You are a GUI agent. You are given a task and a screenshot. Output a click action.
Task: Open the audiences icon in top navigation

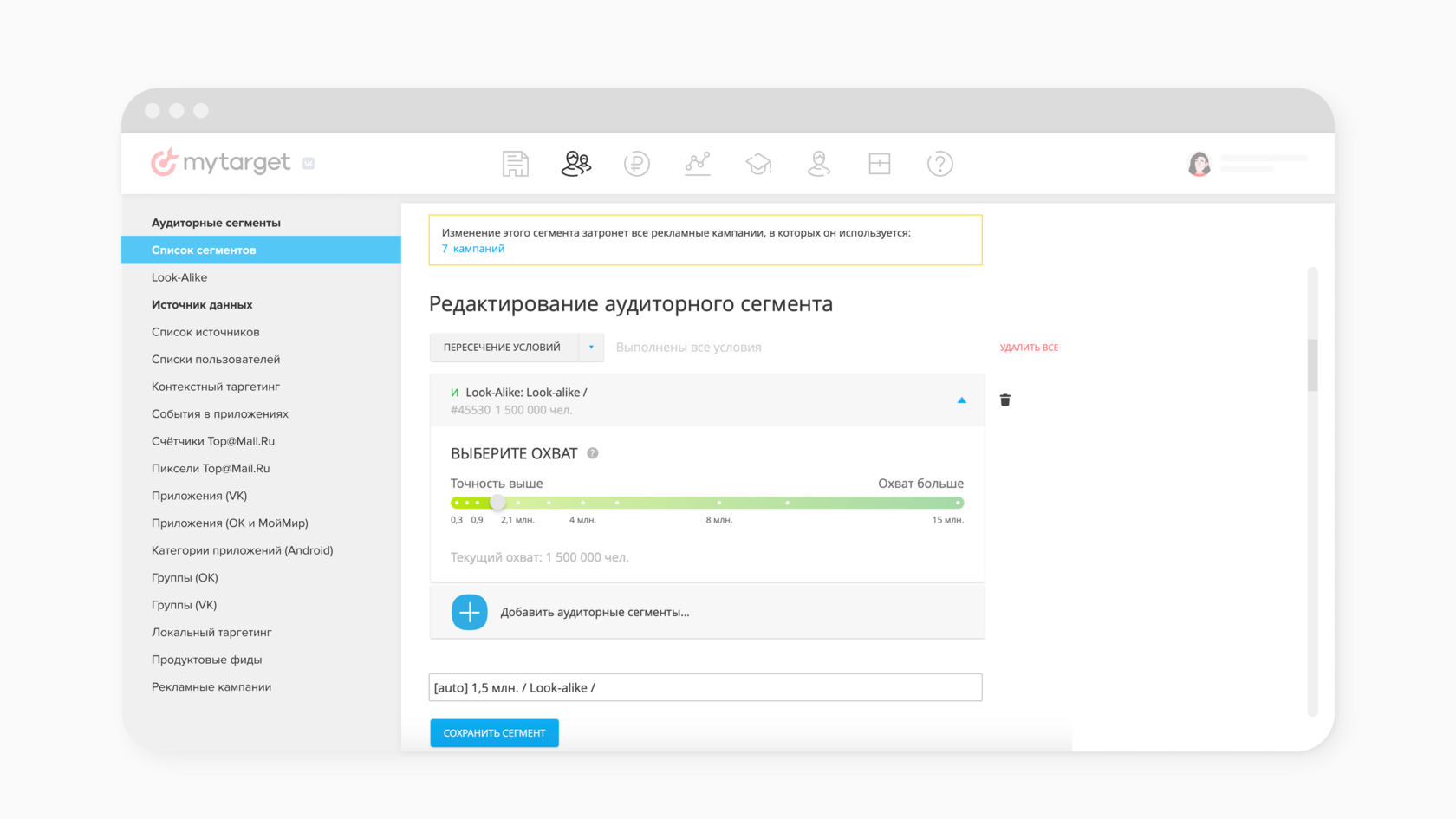click(576, 164)
